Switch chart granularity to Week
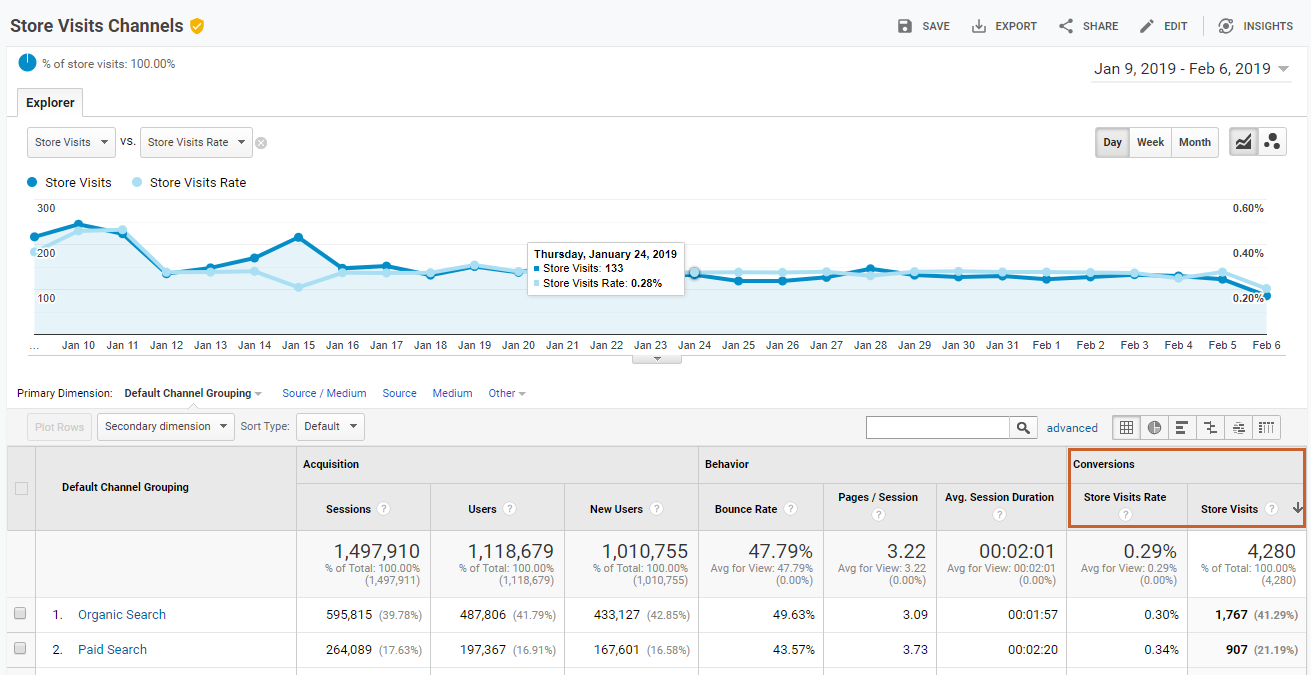This screenshot has width=1311, height=675. click(1150, 142)
